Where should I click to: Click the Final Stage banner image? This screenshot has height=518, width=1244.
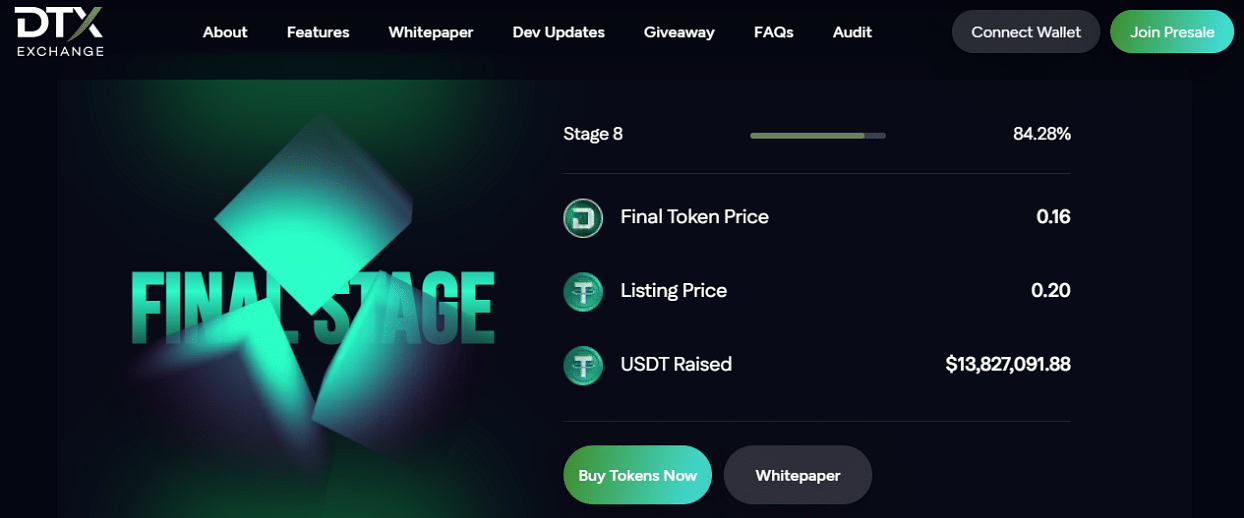click(310, 299)
